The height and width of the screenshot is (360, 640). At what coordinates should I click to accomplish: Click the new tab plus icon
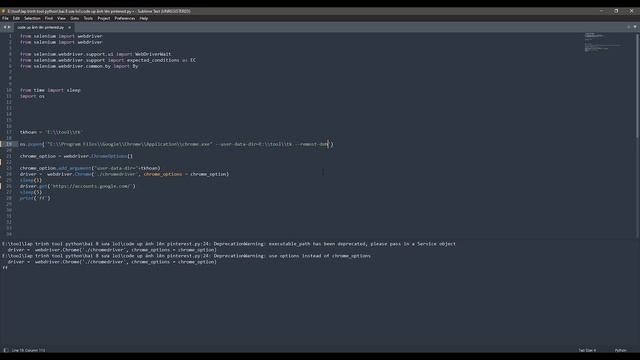629,27
